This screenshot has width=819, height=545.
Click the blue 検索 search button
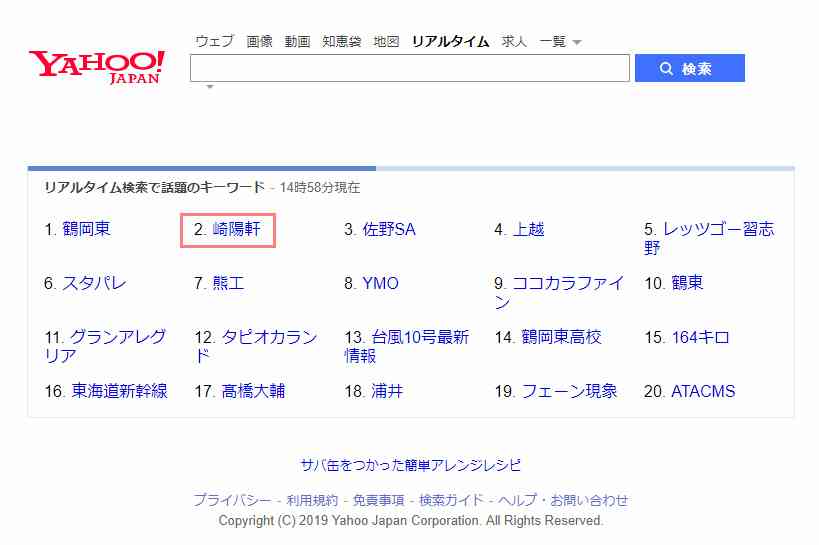point(689,68)
